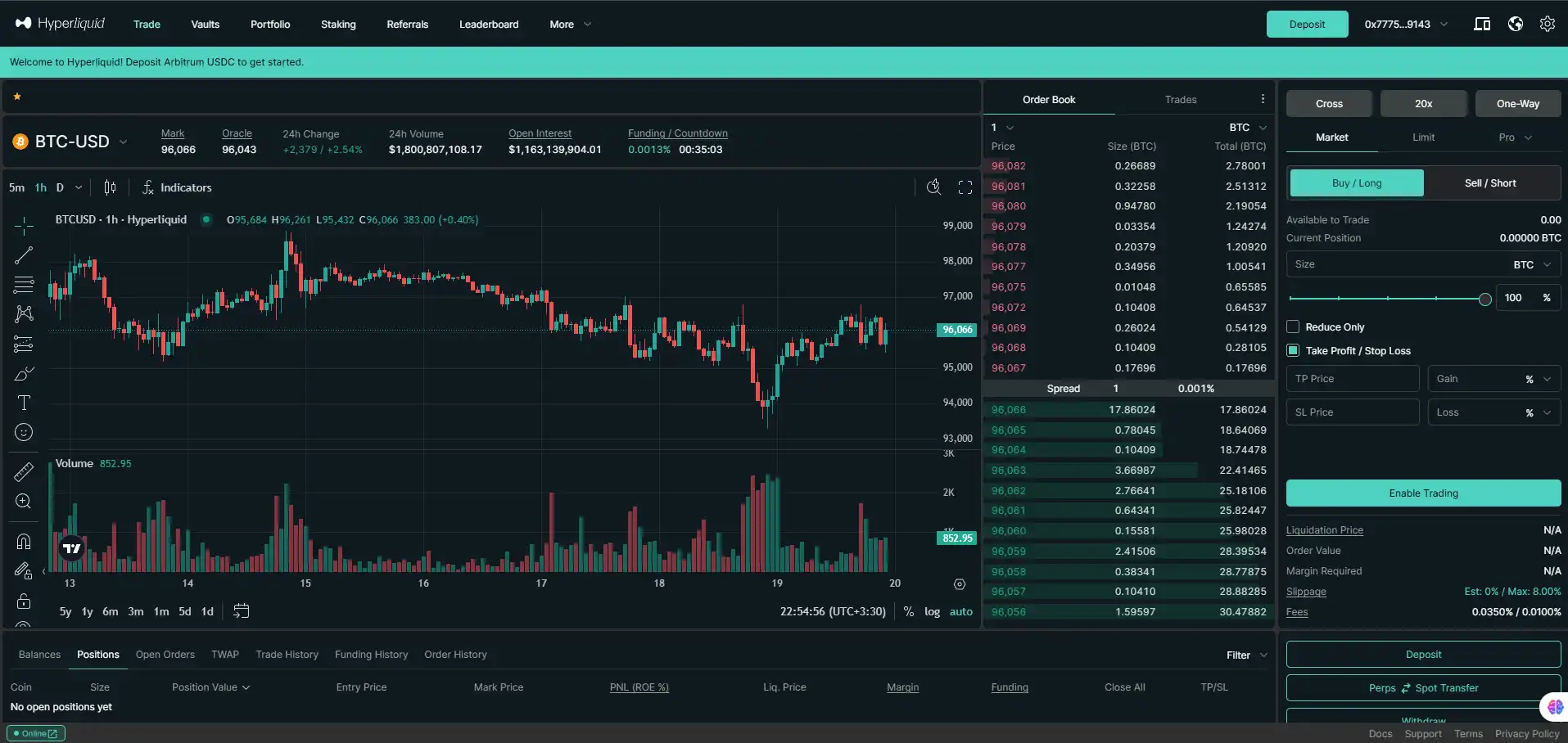Select the text annotation tool
This screenshot has width=1568, height=743.
point(24,403)
